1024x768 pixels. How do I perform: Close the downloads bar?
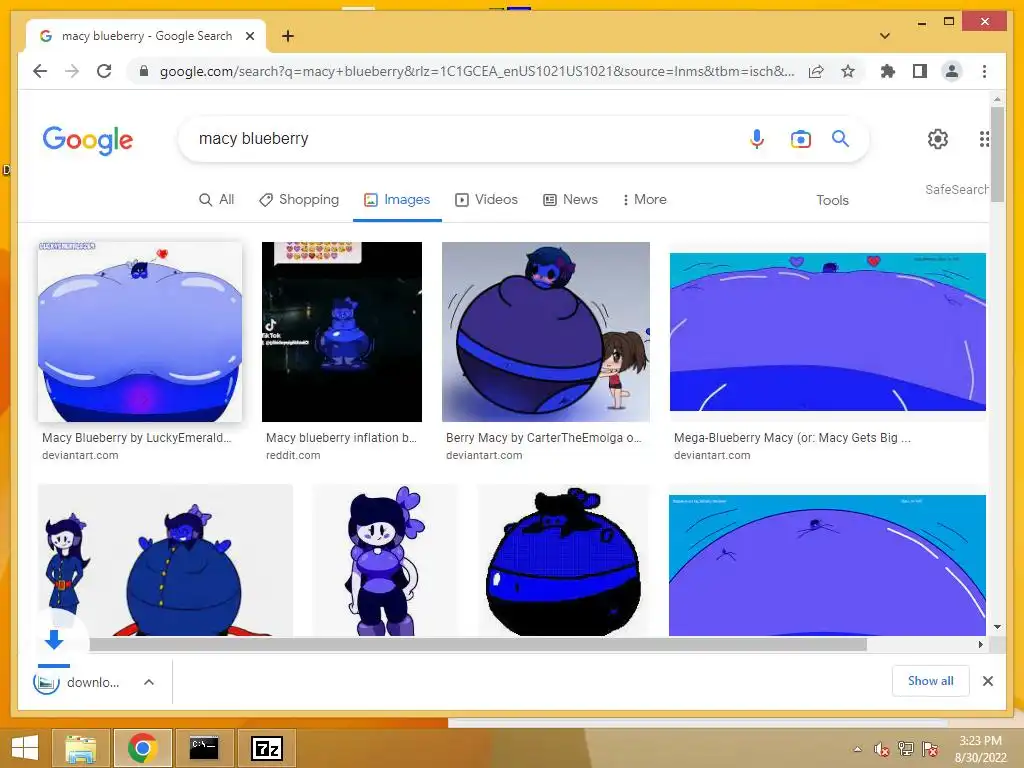point(988,681)
